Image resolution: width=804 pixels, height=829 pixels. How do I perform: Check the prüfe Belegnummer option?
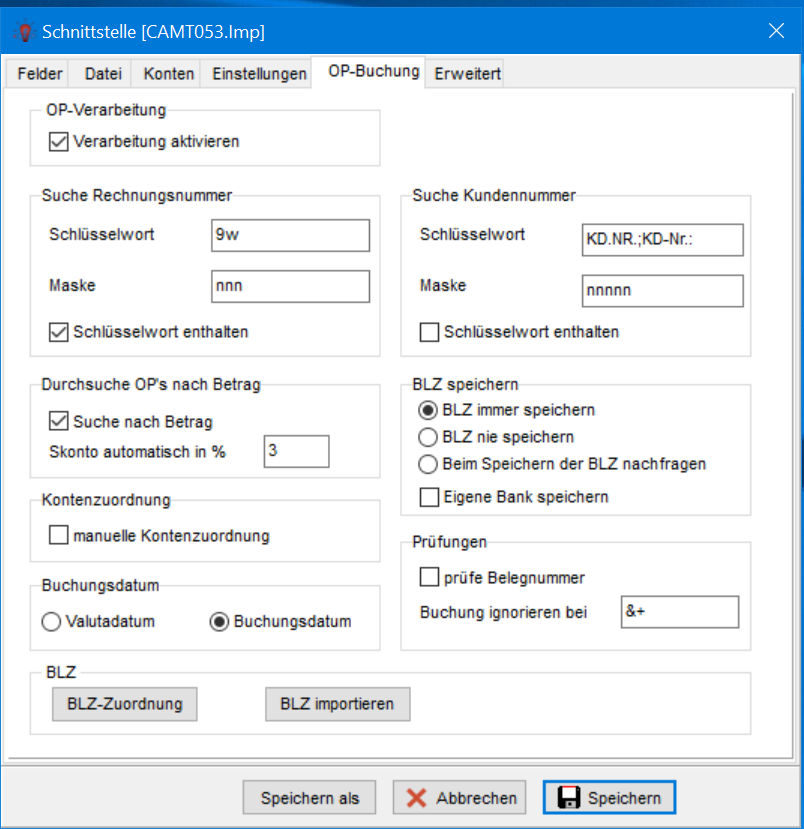click(x=429, y=577)
